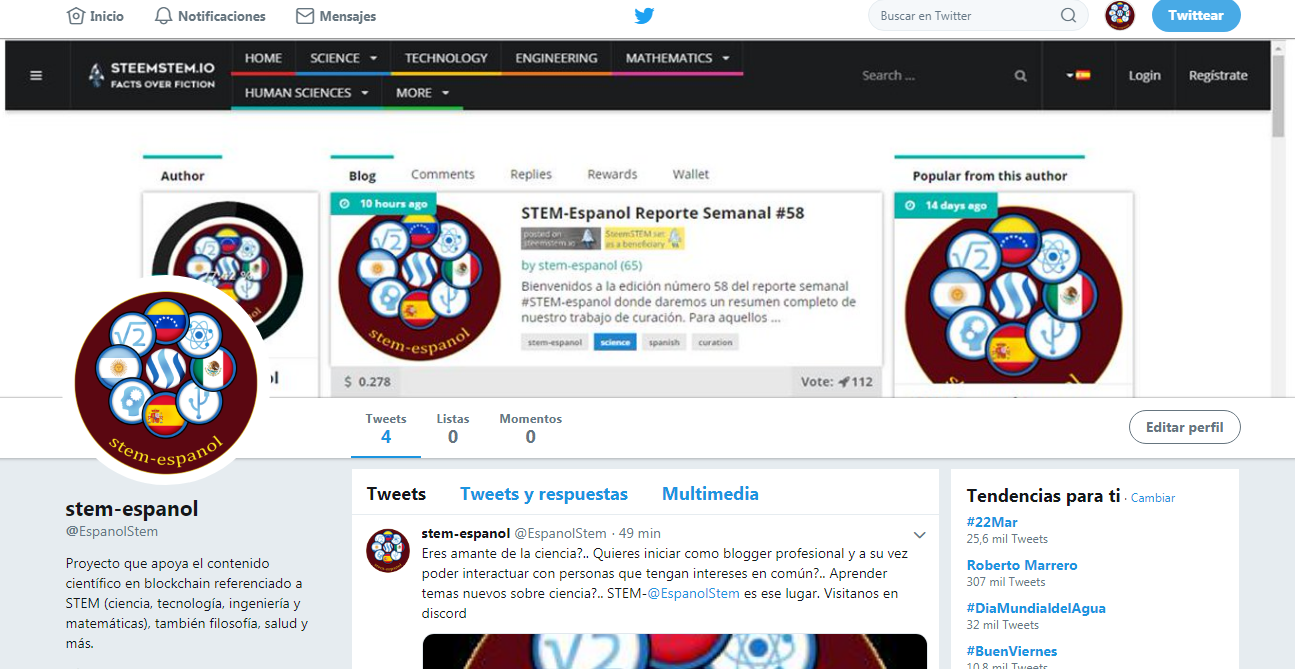The width and height of the screenshot is (1295, 669).
Task: Switch to the Wallet tab
Action: [690, 174]
